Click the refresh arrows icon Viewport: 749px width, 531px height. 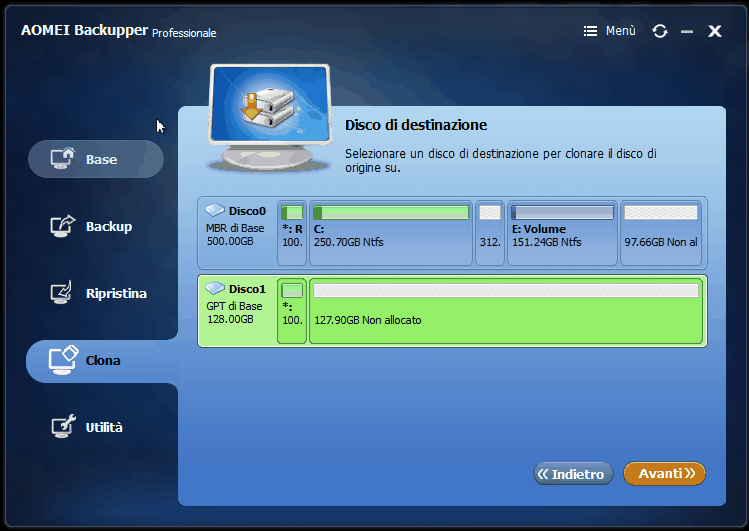(x=660, y=31)
